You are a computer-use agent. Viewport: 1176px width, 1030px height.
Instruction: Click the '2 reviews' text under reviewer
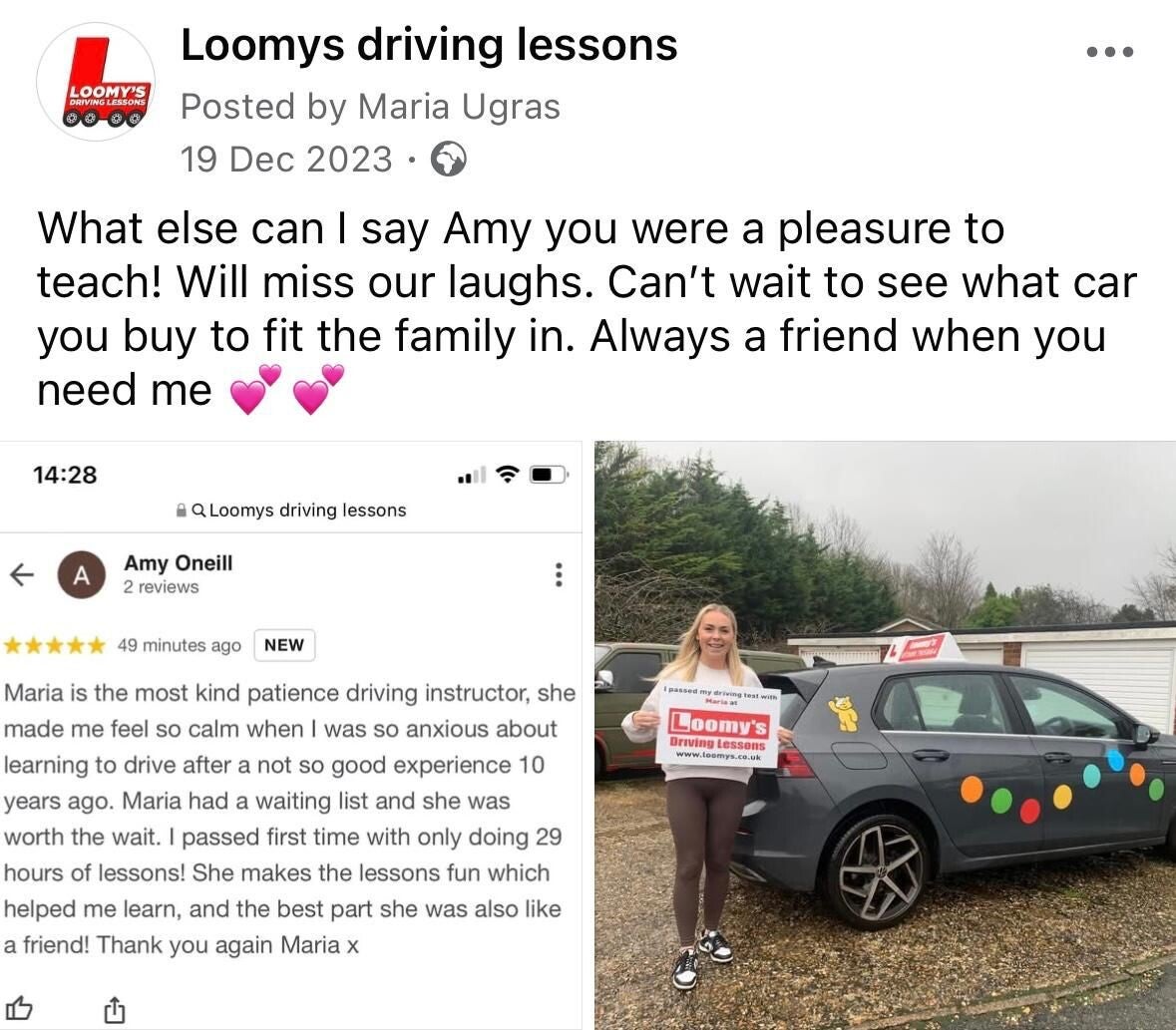162,587
